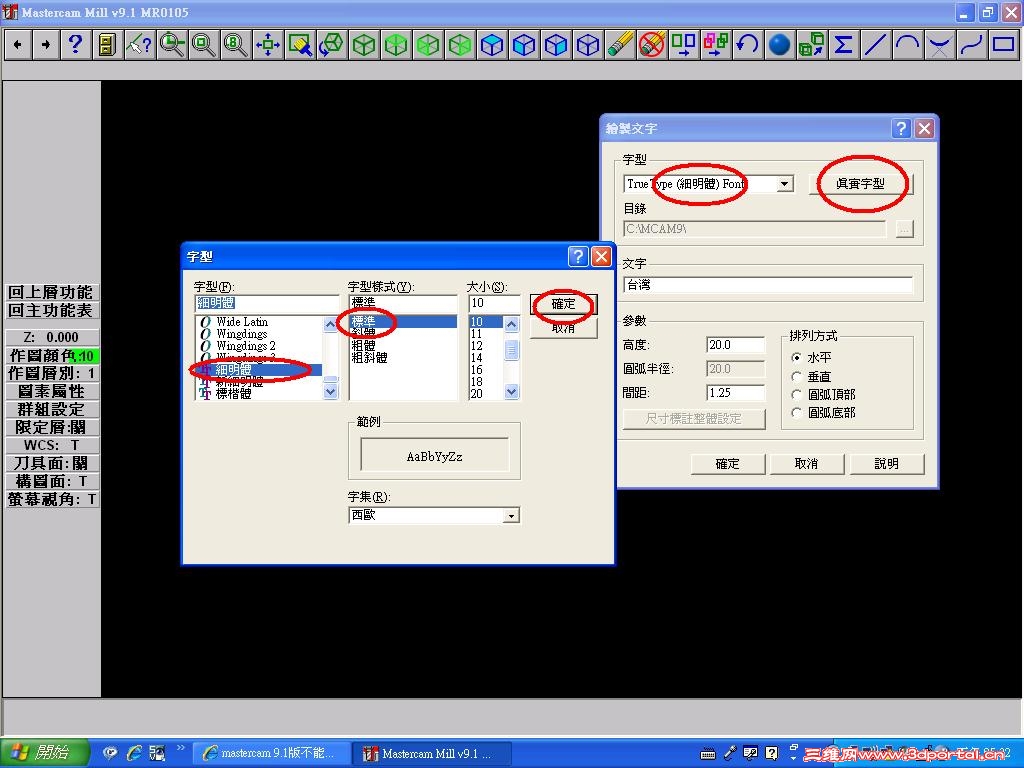The width and height of the screenshot is (1024, 768).
Task: Click the context help arrow-question icon
Action: point(140,45)
